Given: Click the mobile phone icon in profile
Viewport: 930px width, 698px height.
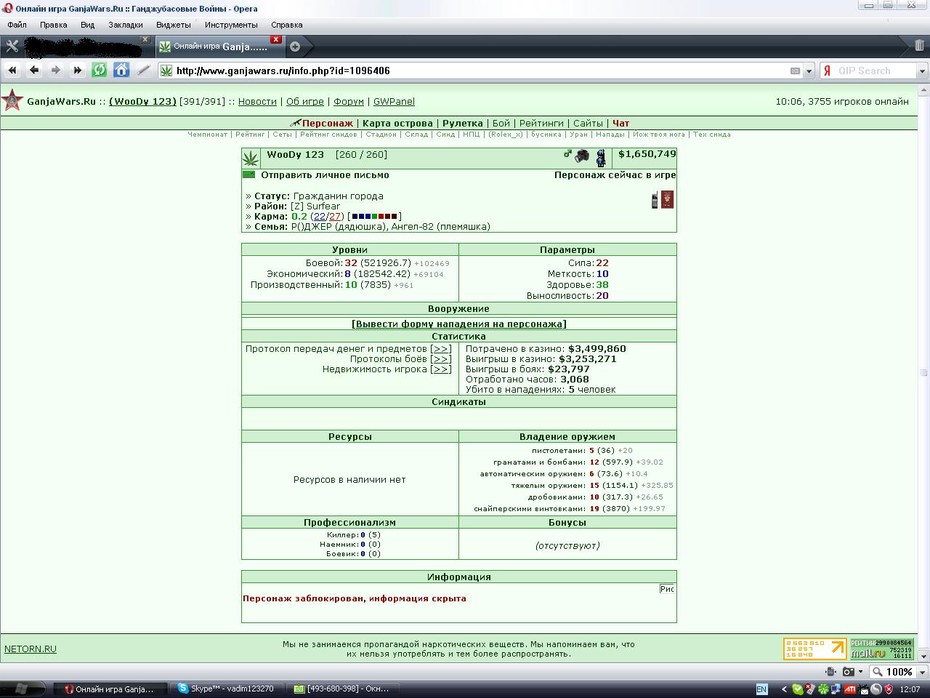Looking at the screenshot, I should 655,200.
